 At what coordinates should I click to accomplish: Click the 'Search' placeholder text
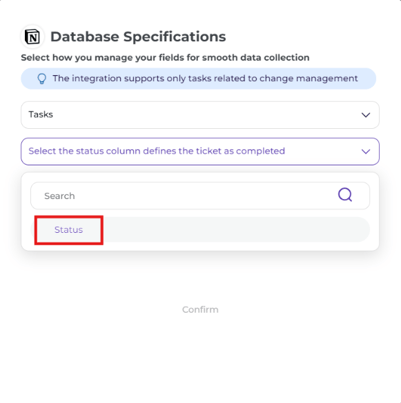(60, 196)
